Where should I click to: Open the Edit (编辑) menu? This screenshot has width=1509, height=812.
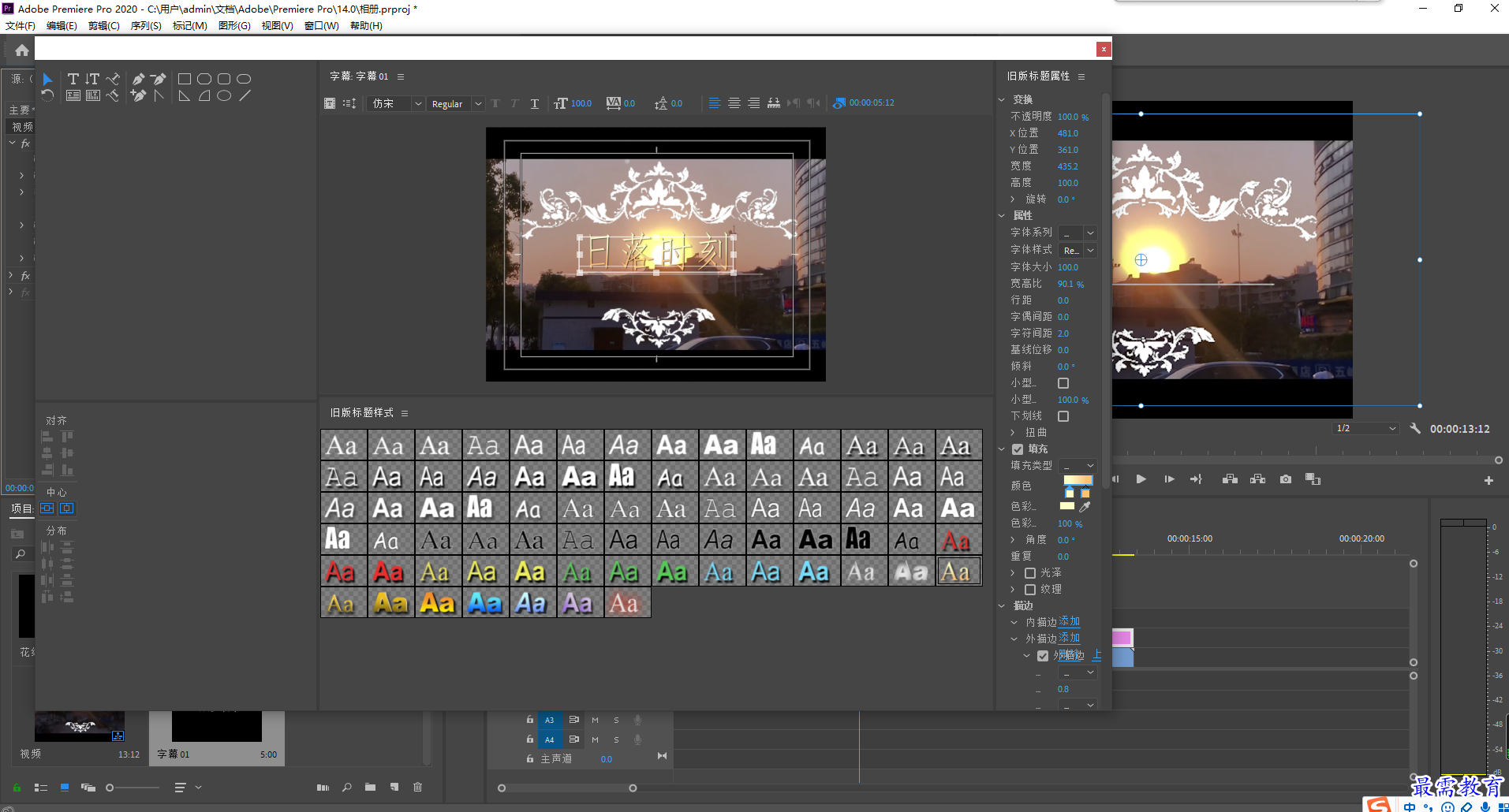click(62, 26)
